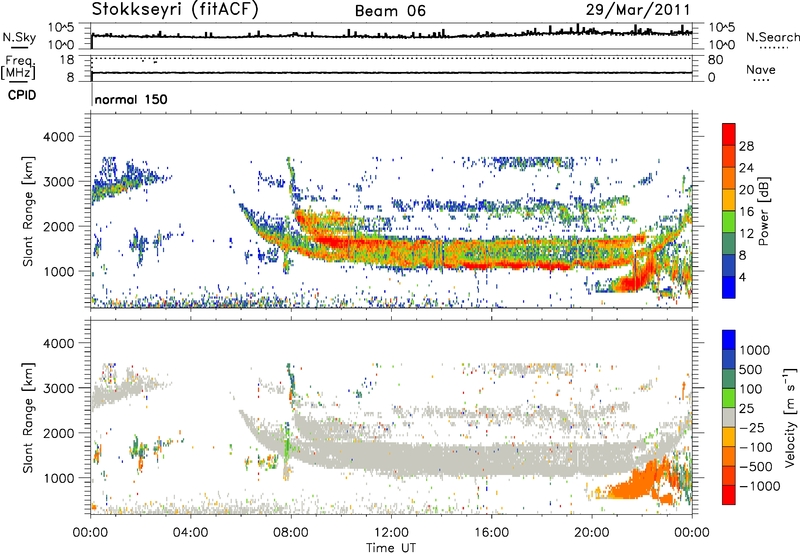The height and width of the screenshot is (554, 800).
Task: Click the "-1000" velocity scale value
Action: (759, 486)
